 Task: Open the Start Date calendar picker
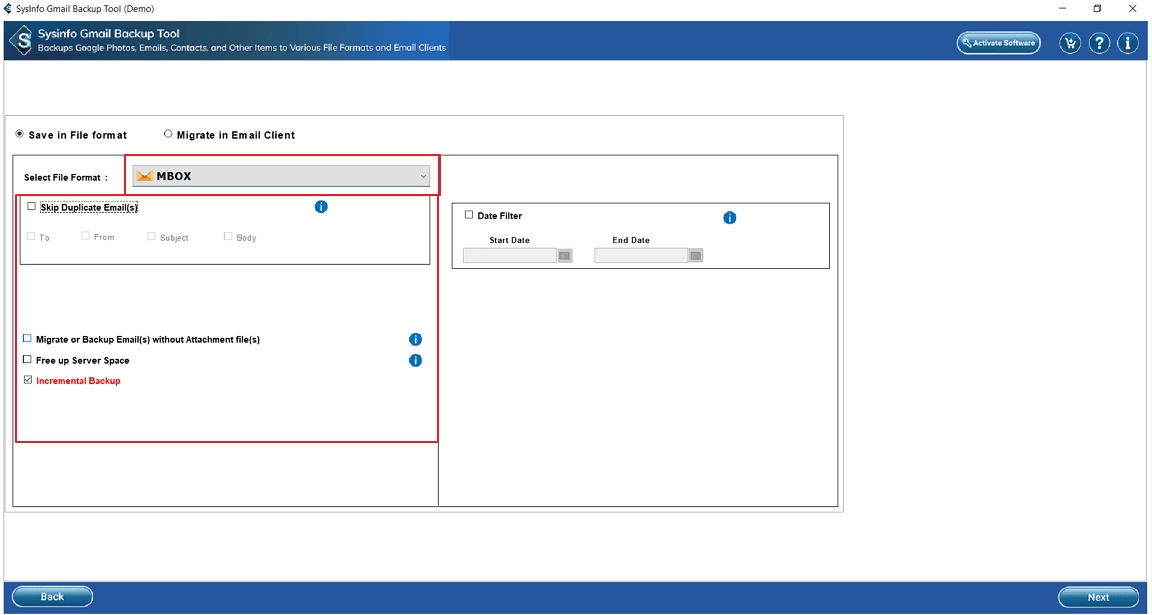point(564,256)
